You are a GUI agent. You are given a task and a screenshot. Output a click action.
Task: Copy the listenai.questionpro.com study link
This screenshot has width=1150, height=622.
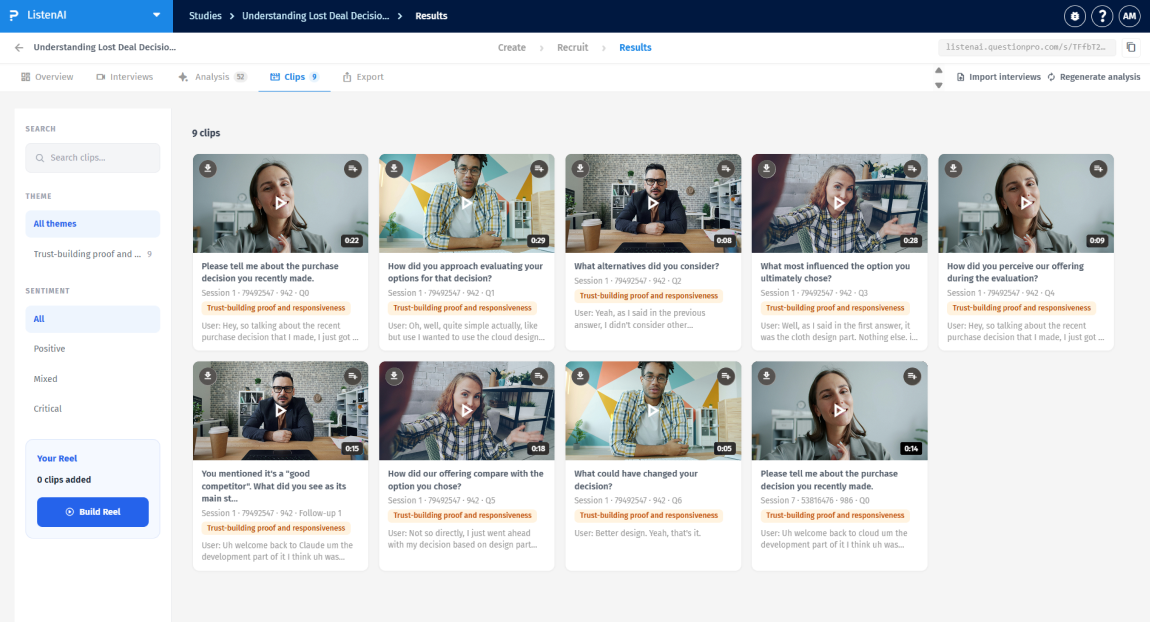1131,47
